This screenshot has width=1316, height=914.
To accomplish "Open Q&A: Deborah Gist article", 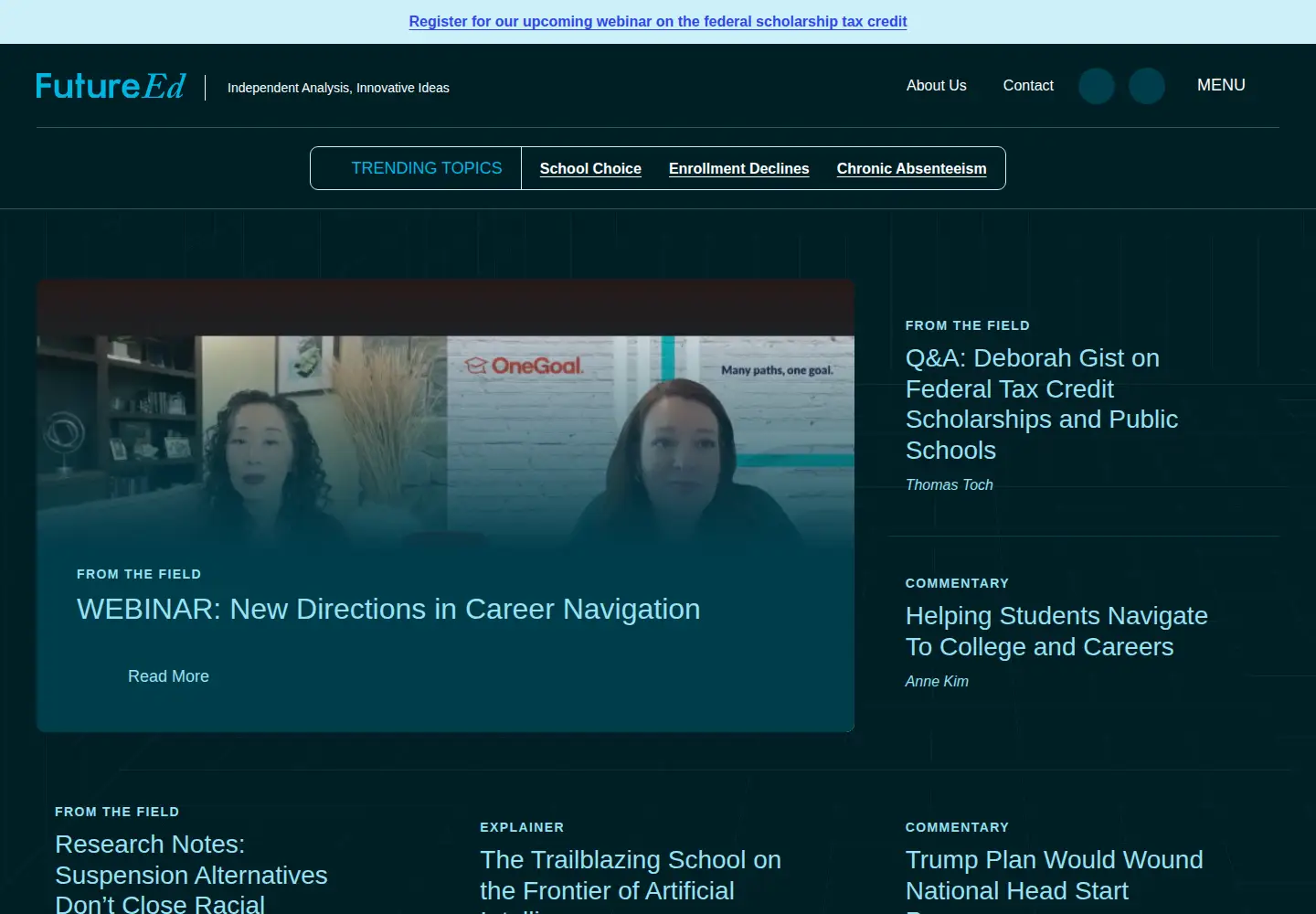I will click(x=1042, y=404).
